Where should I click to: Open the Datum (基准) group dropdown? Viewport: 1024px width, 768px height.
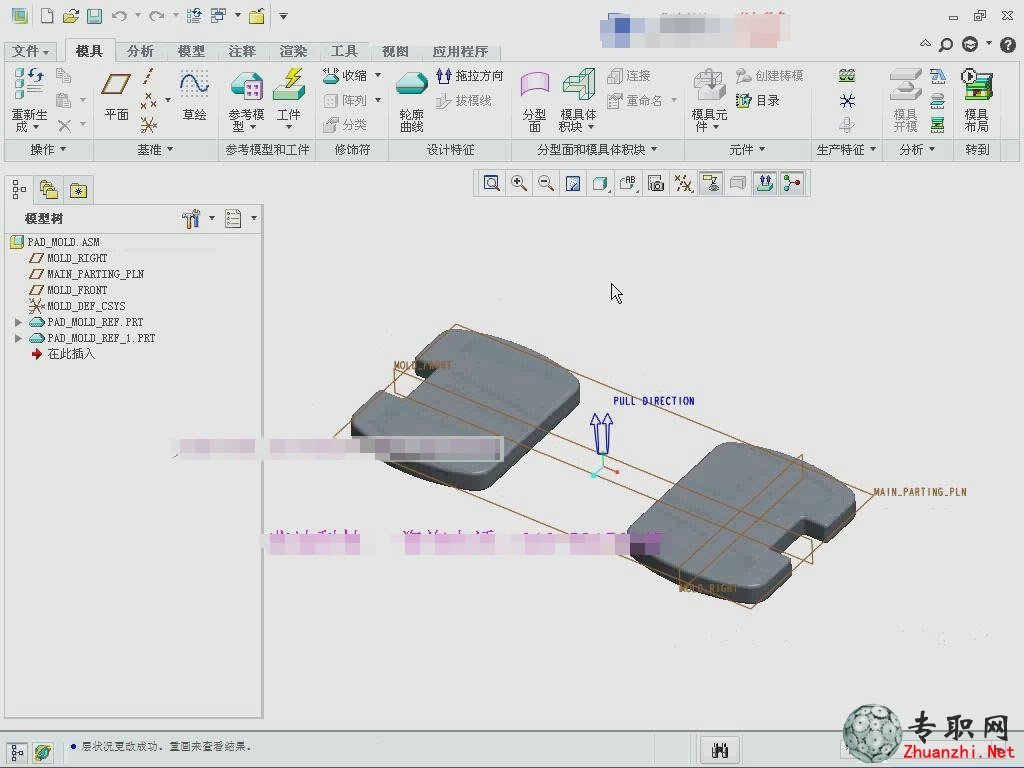pos(155,150)
